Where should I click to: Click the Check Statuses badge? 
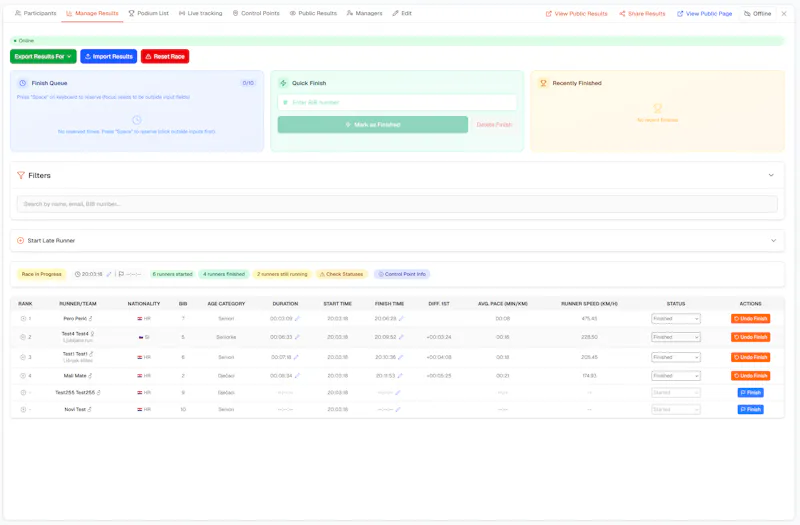(x=341, y=274)
